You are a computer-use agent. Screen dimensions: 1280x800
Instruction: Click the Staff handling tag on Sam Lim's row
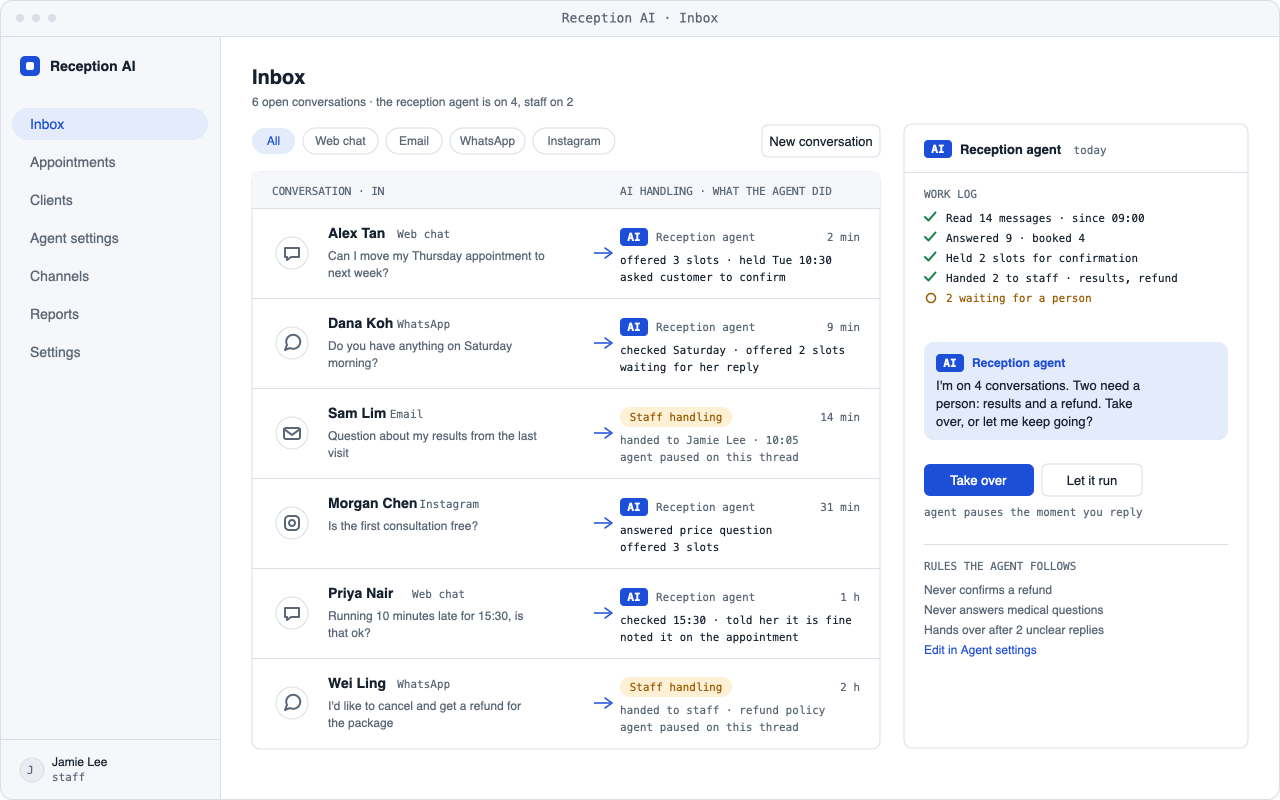click(x=676, y=417)
